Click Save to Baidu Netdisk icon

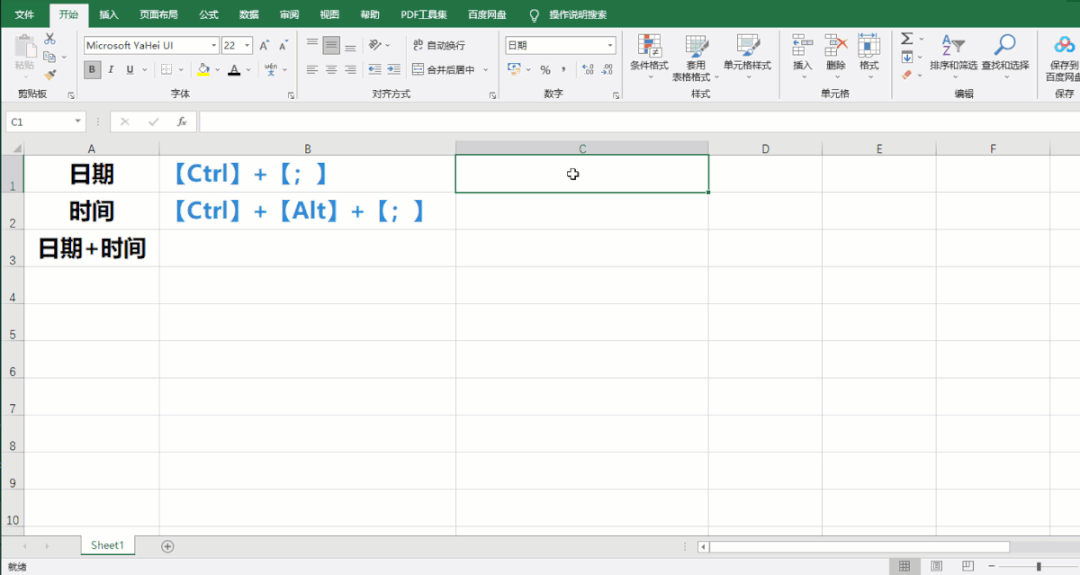click(x=1064, y=46)
